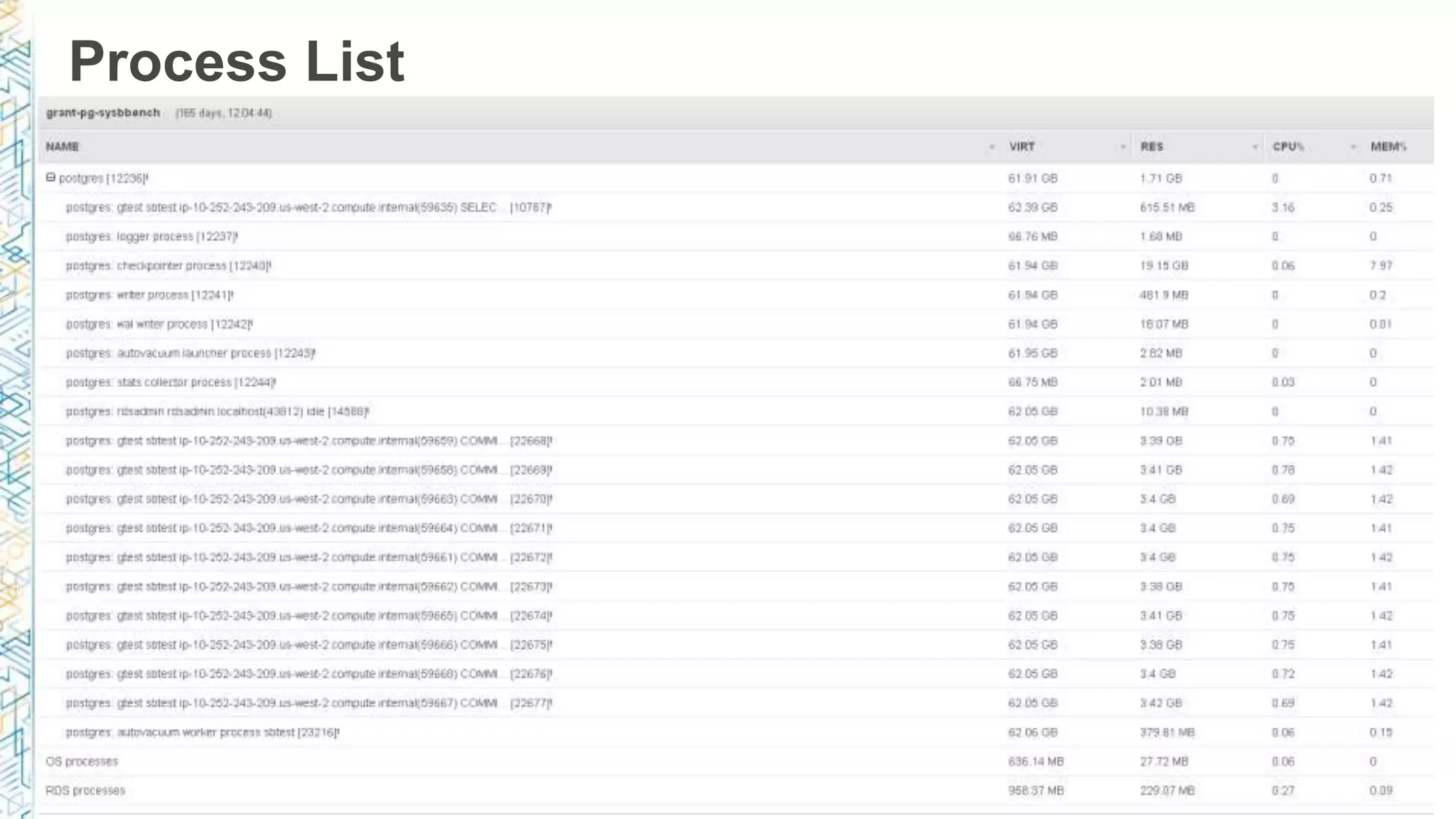1456x819 pixels.
Task: Sort by the NAME column header
Action: [x=63, y=147]
